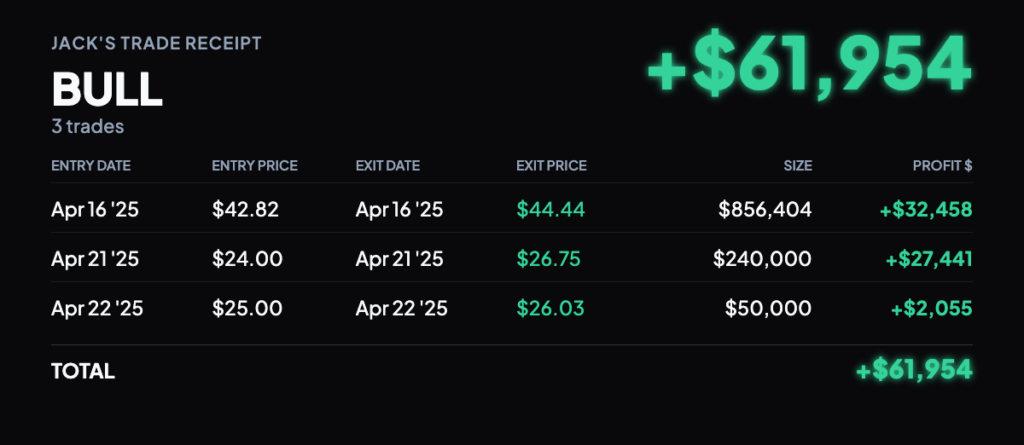1024x445 pixels.
Task: Click the BULL ticker title
Action: [x=106, y=89]
